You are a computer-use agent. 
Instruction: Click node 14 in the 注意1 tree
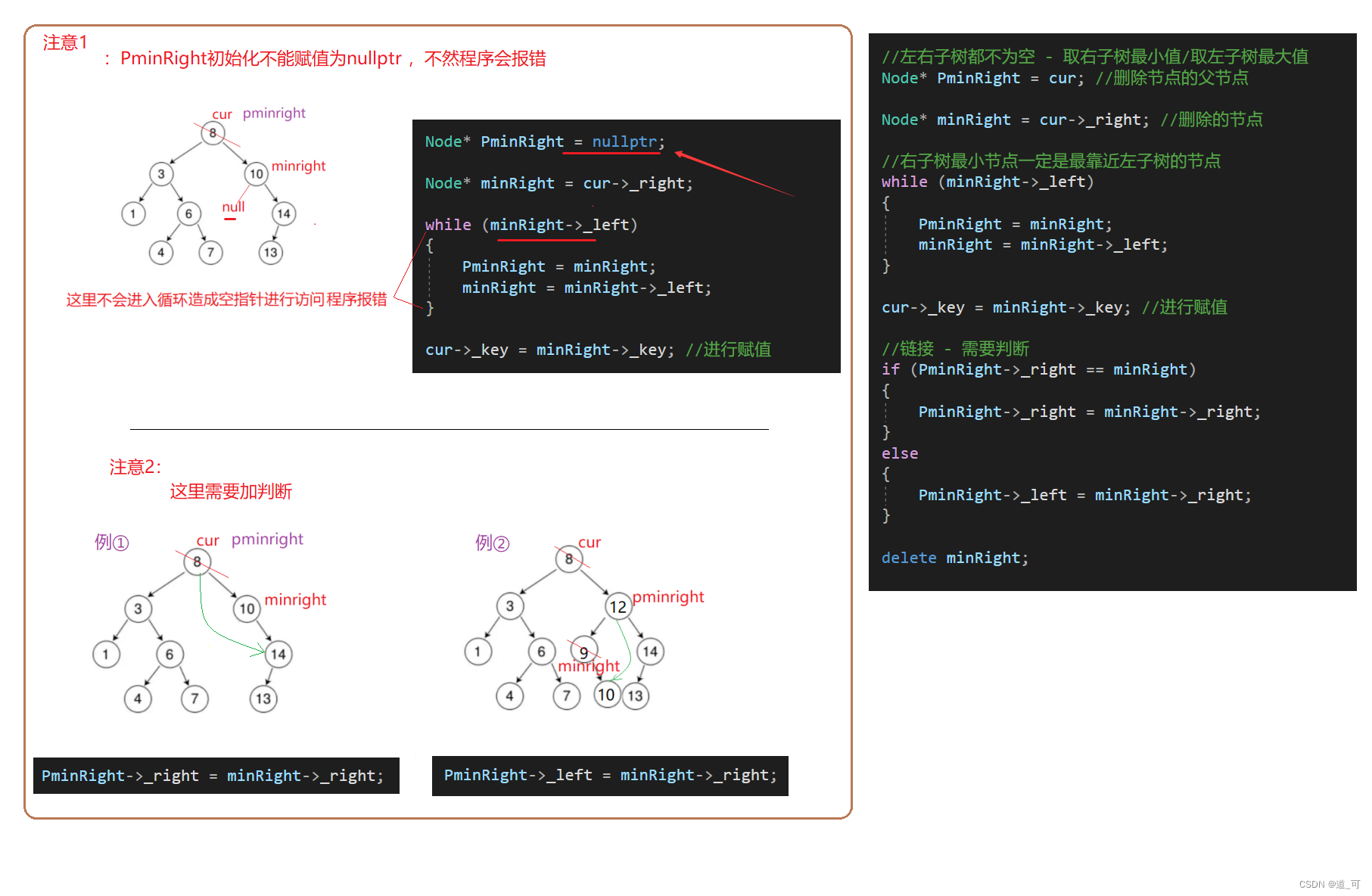282,213
